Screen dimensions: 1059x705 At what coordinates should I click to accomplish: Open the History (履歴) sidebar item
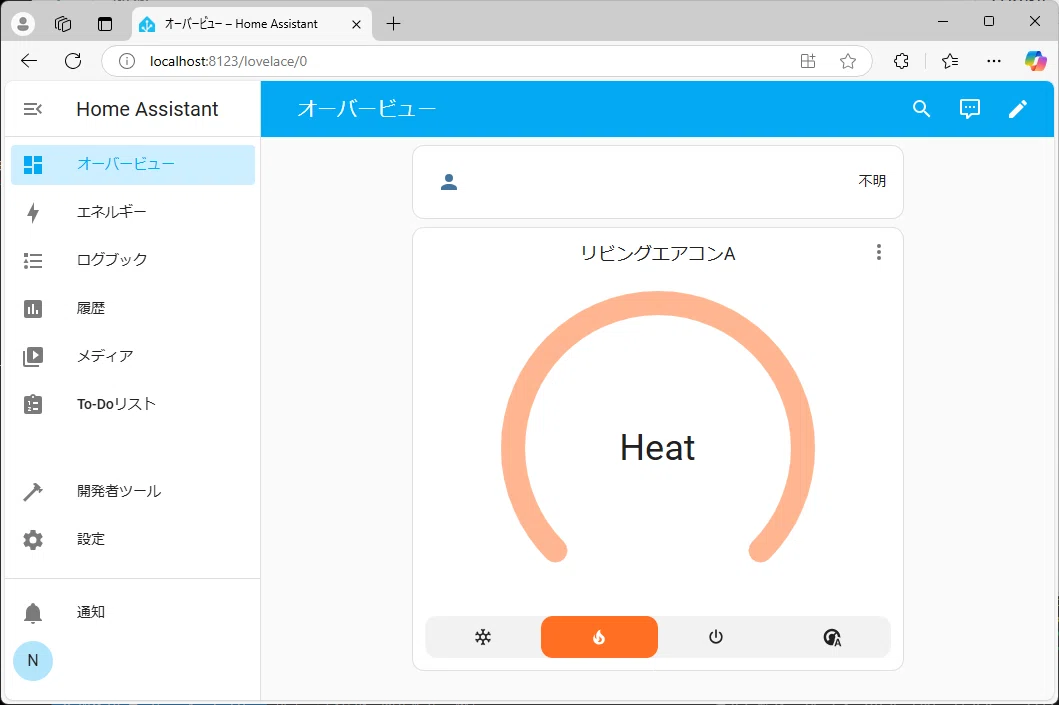pyautogui.click(x=133, y=309)
